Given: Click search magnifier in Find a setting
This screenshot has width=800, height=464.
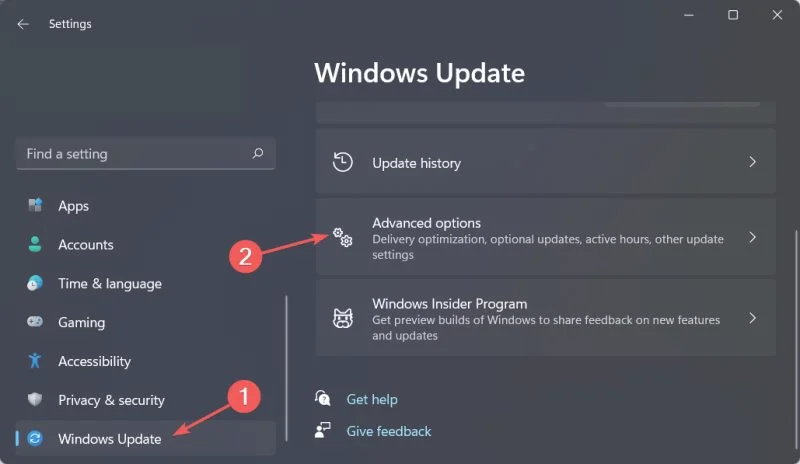Looking at the screenshot, I should (x=258, y=153).
